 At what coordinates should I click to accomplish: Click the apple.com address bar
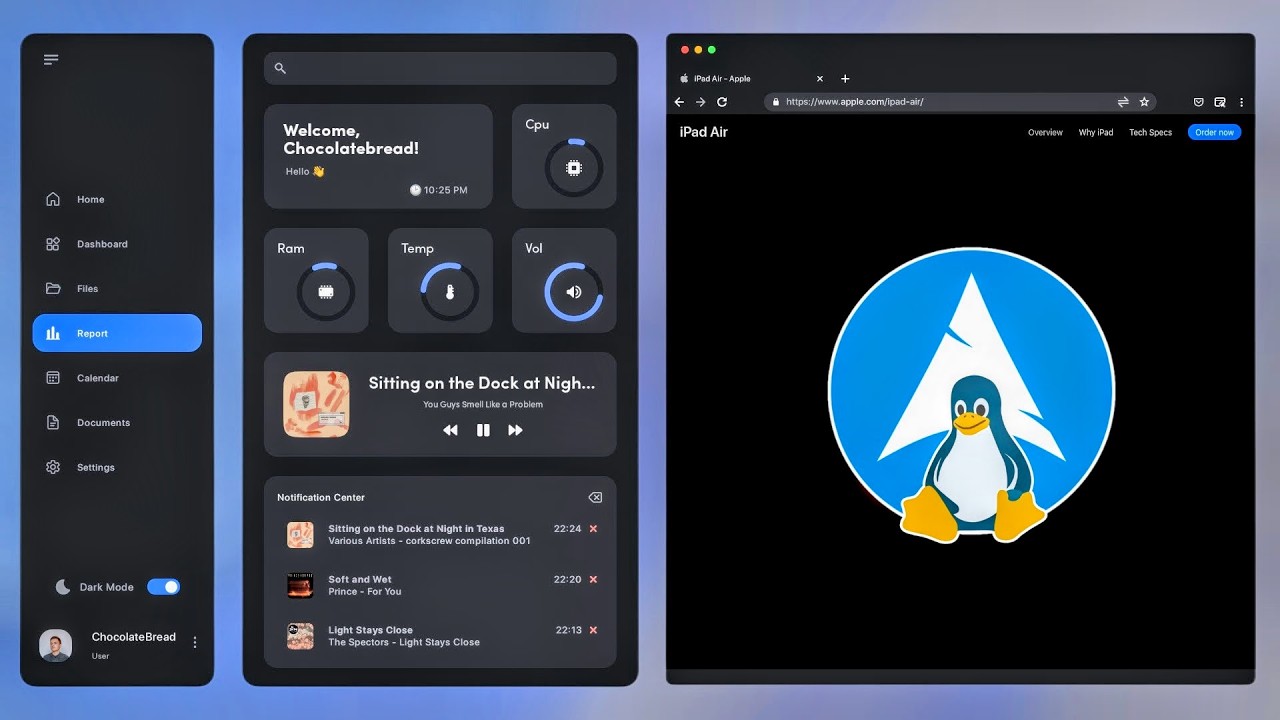click(960, 102)
